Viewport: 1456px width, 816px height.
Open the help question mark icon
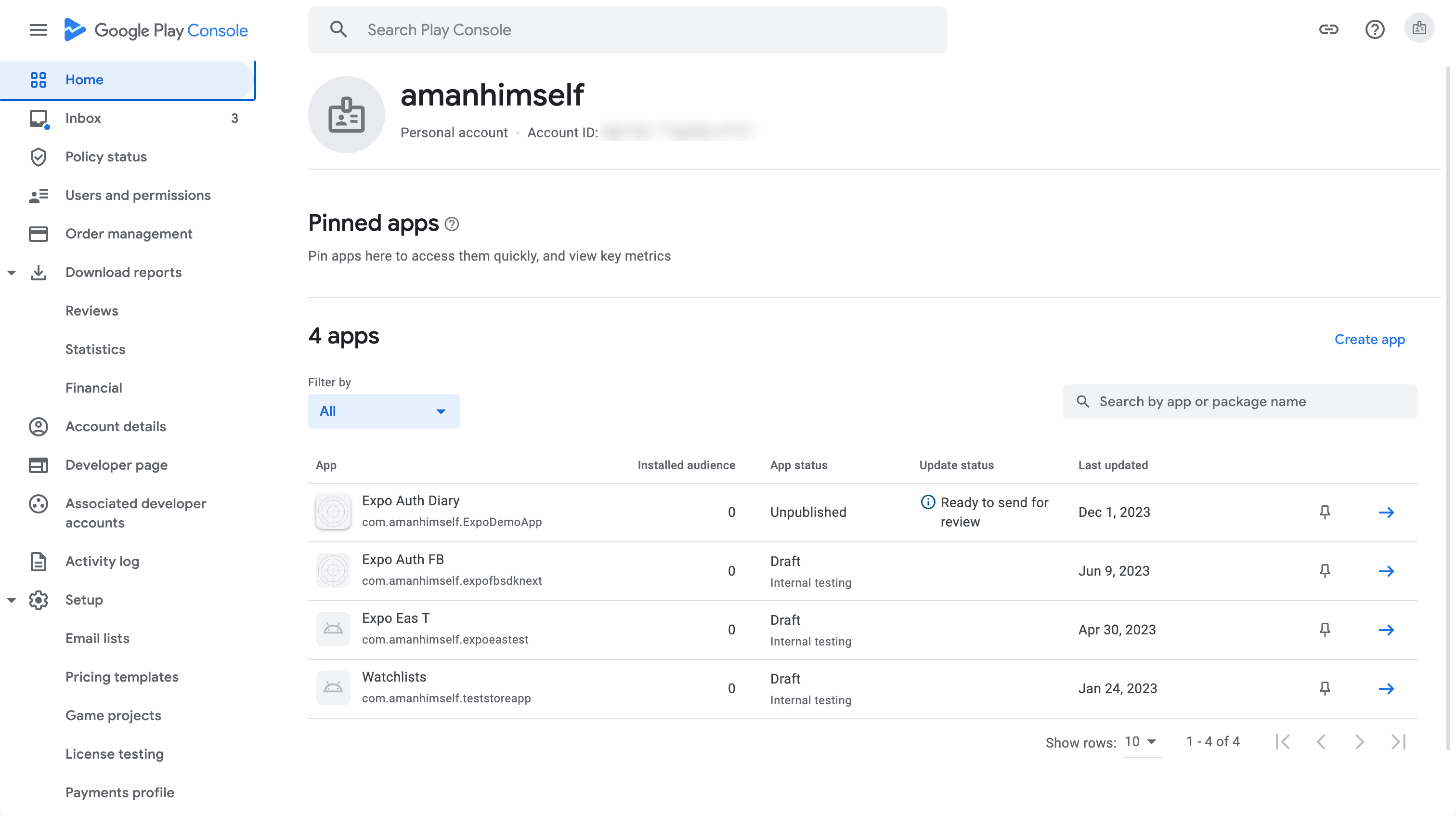click(1375, 29)
